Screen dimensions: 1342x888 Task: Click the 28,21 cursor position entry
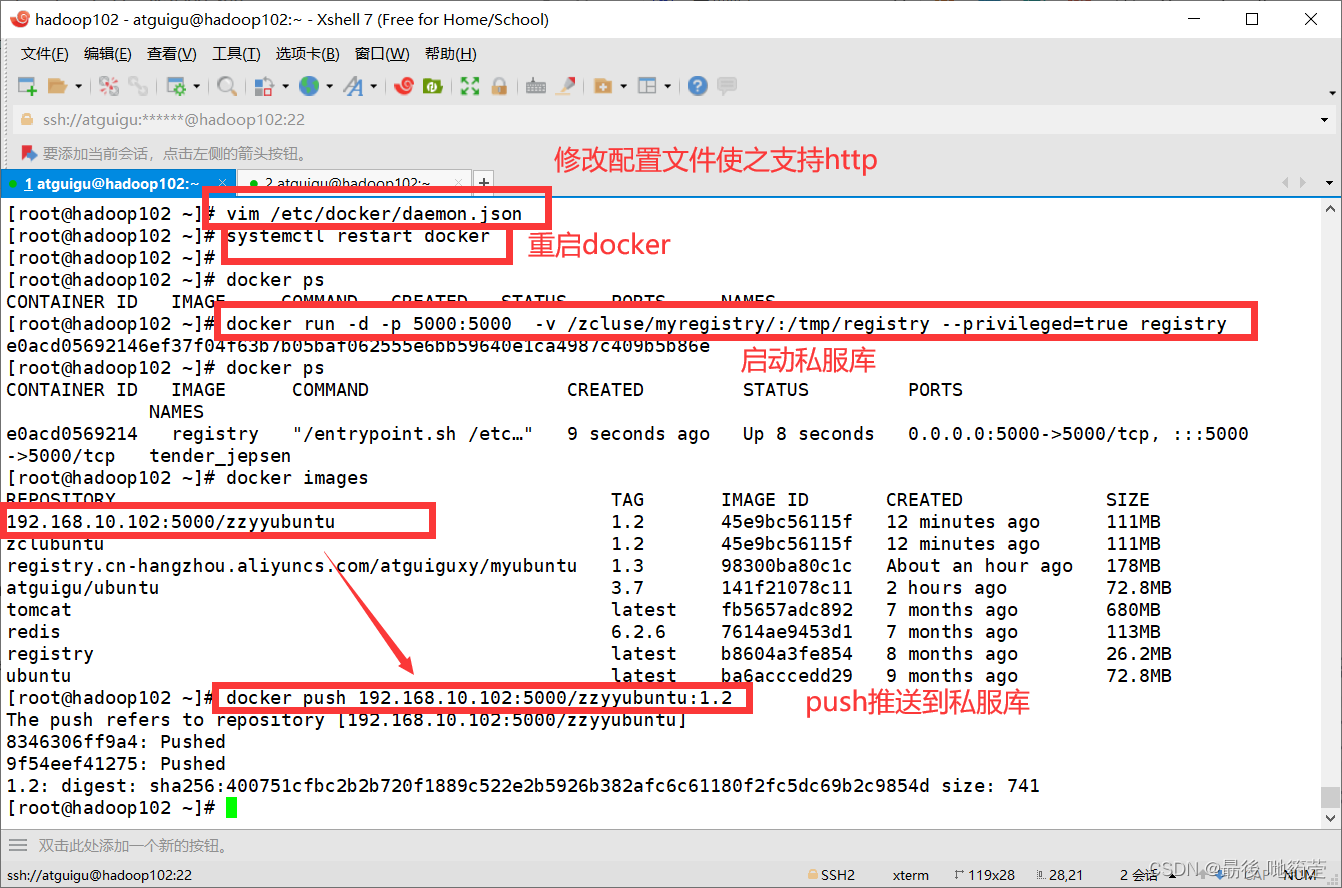tap(1059, 875)
